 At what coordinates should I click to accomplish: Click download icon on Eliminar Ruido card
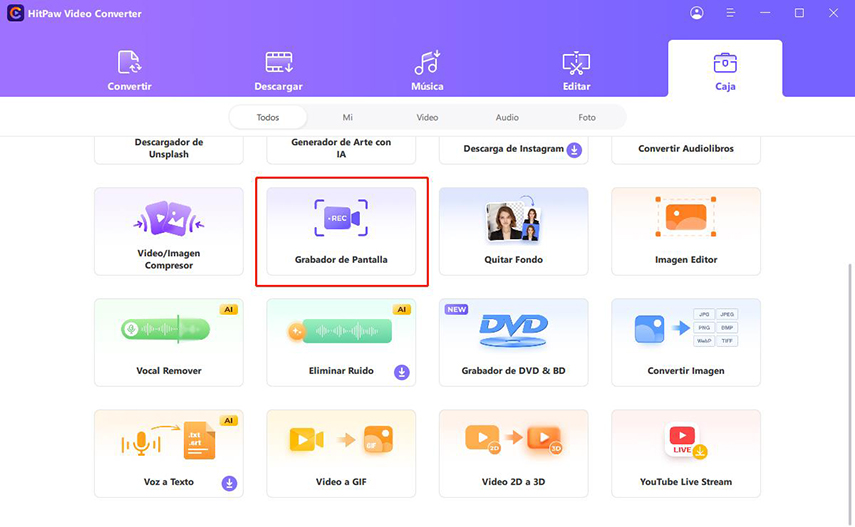[x=401, y=372]
